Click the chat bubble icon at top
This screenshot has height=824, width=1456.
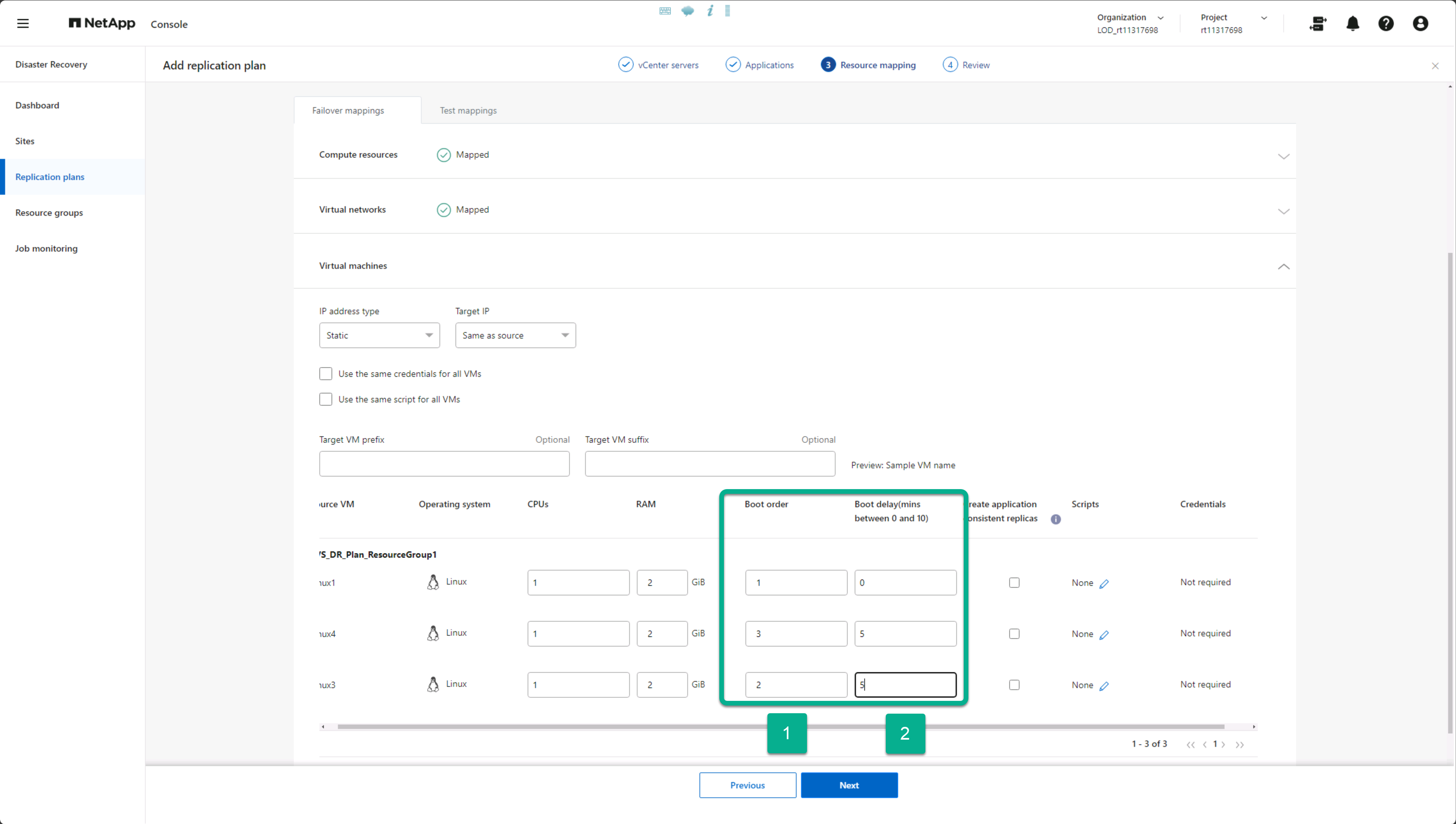[687, 11]
